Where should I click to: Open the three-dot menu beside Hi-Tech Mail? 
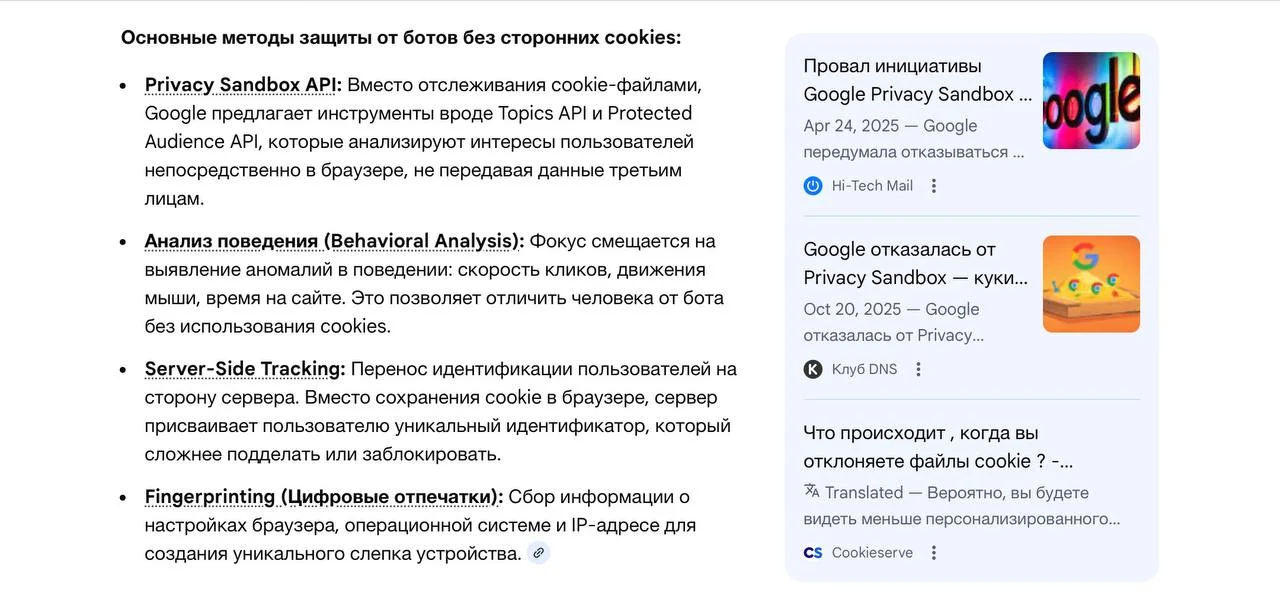[934, 186]
